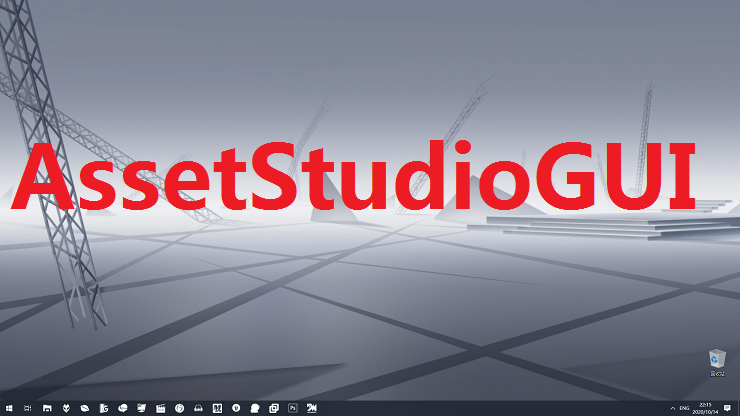The image size is (740, 416).
Task: Open Task View from the taskbar
Action: 28,408
